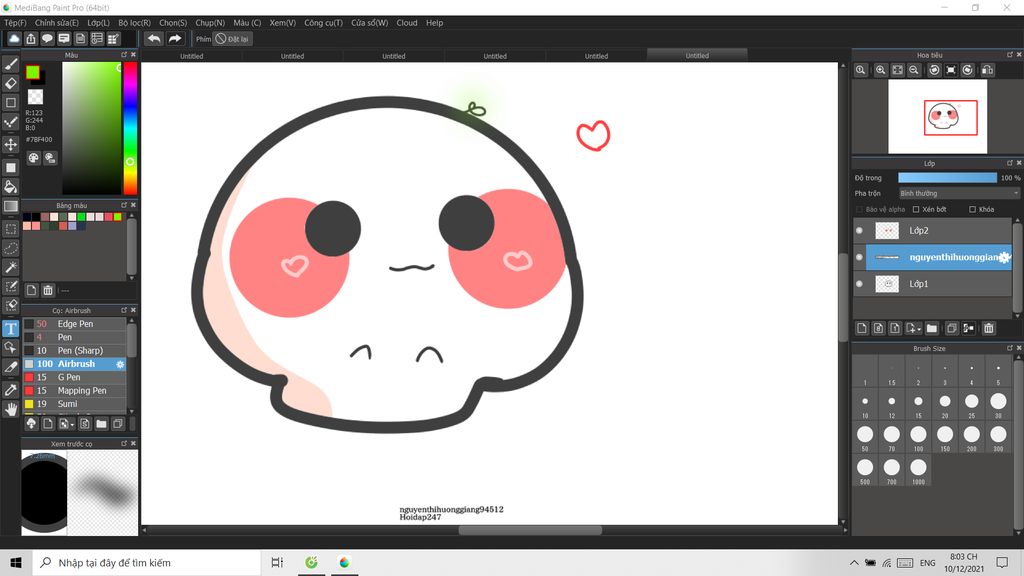The width and height of the screenshot is (1024, 576).
Task: Select the Hand pan tool
Action: coord(11,409)
